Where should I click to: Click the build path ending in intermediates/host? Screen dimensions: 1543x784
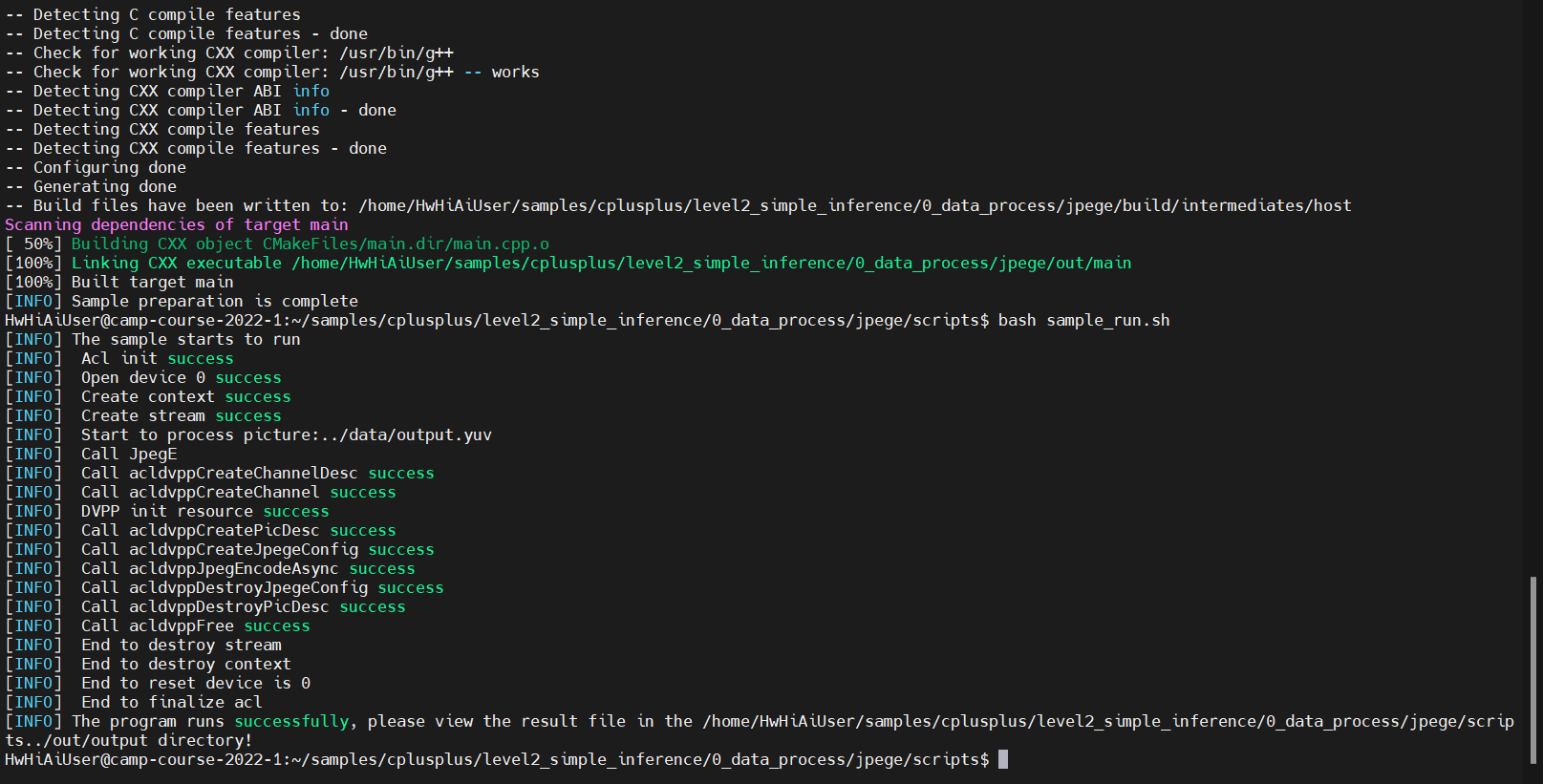(854, 205)
